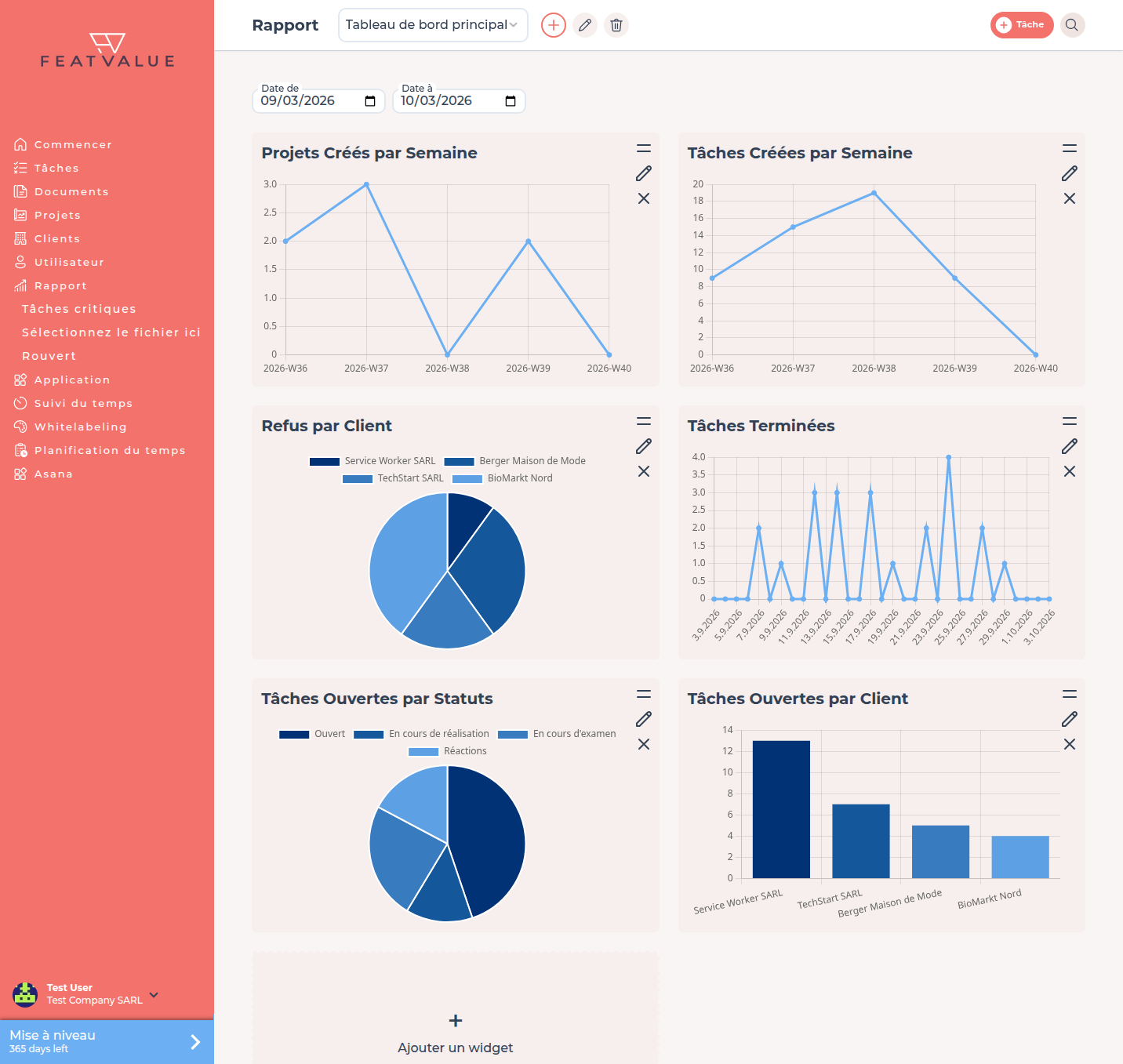
Task: Remove the Refus par Client widget
Action: [x=644, y=471]
